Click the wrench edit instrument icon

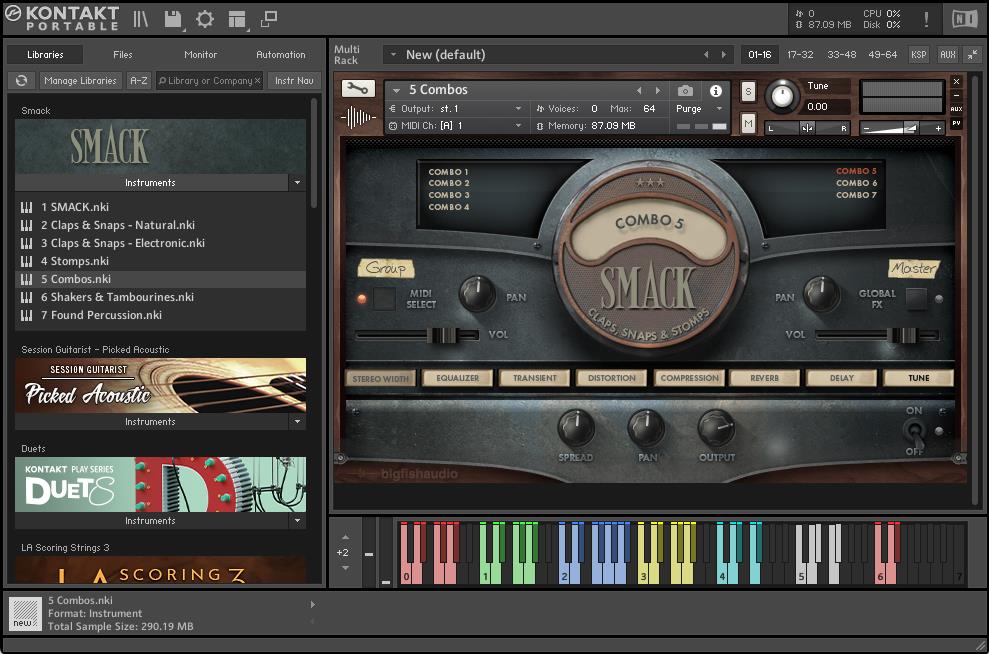(x=358, y=89)
